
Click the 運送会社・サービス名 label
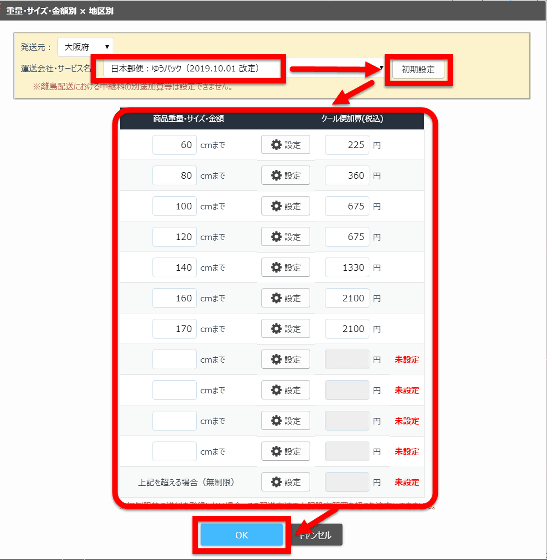(x=56, y=68)
